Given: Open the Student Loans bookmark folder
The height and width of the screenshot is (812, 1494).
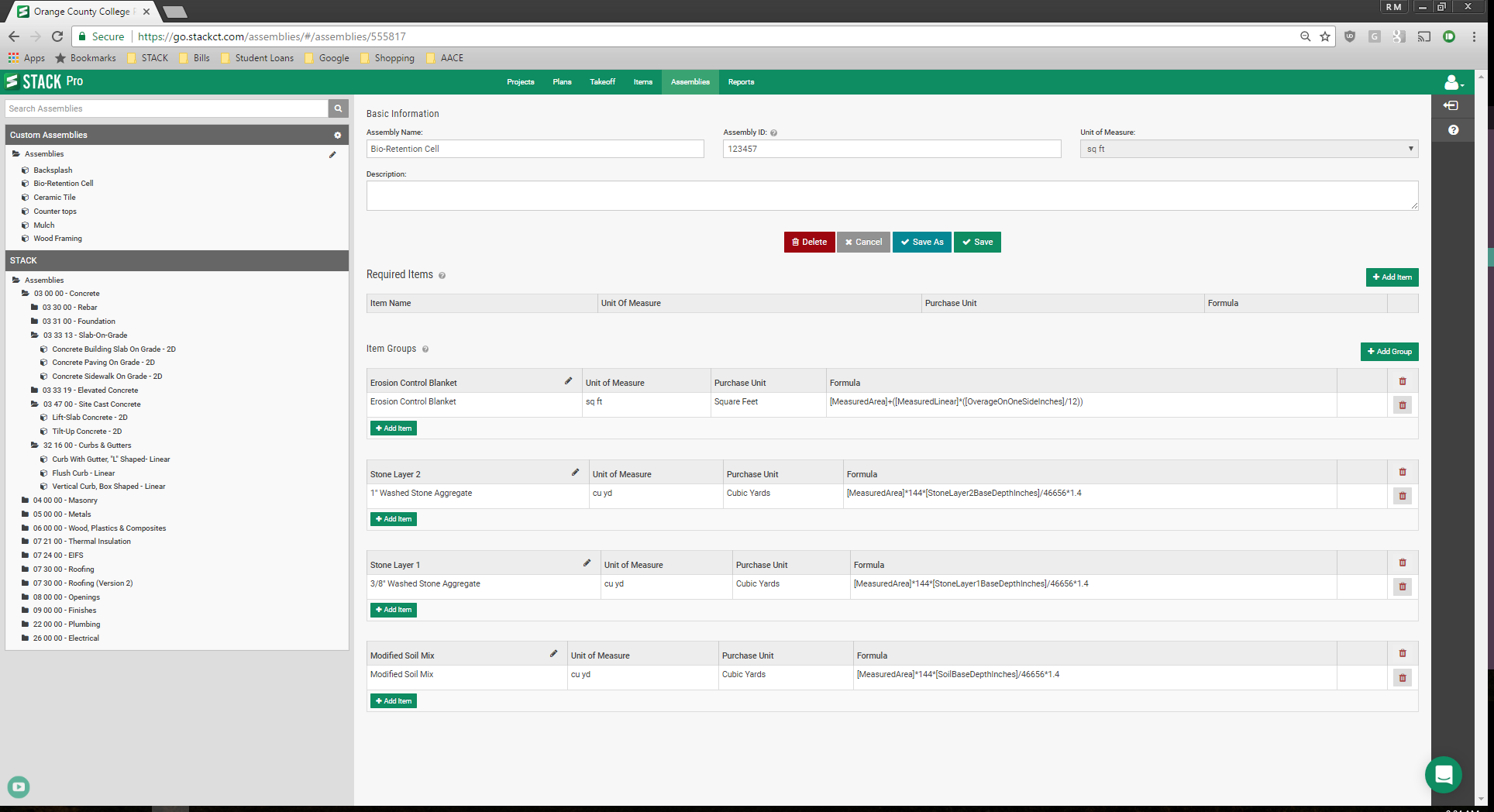Looking at the screenshot, I should click(257, 58).
